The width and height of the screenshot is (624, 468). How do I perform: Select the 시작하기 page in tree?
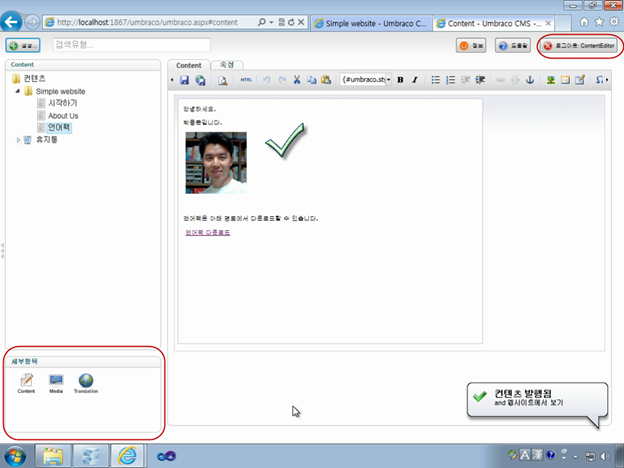click(x=62, y=103)
